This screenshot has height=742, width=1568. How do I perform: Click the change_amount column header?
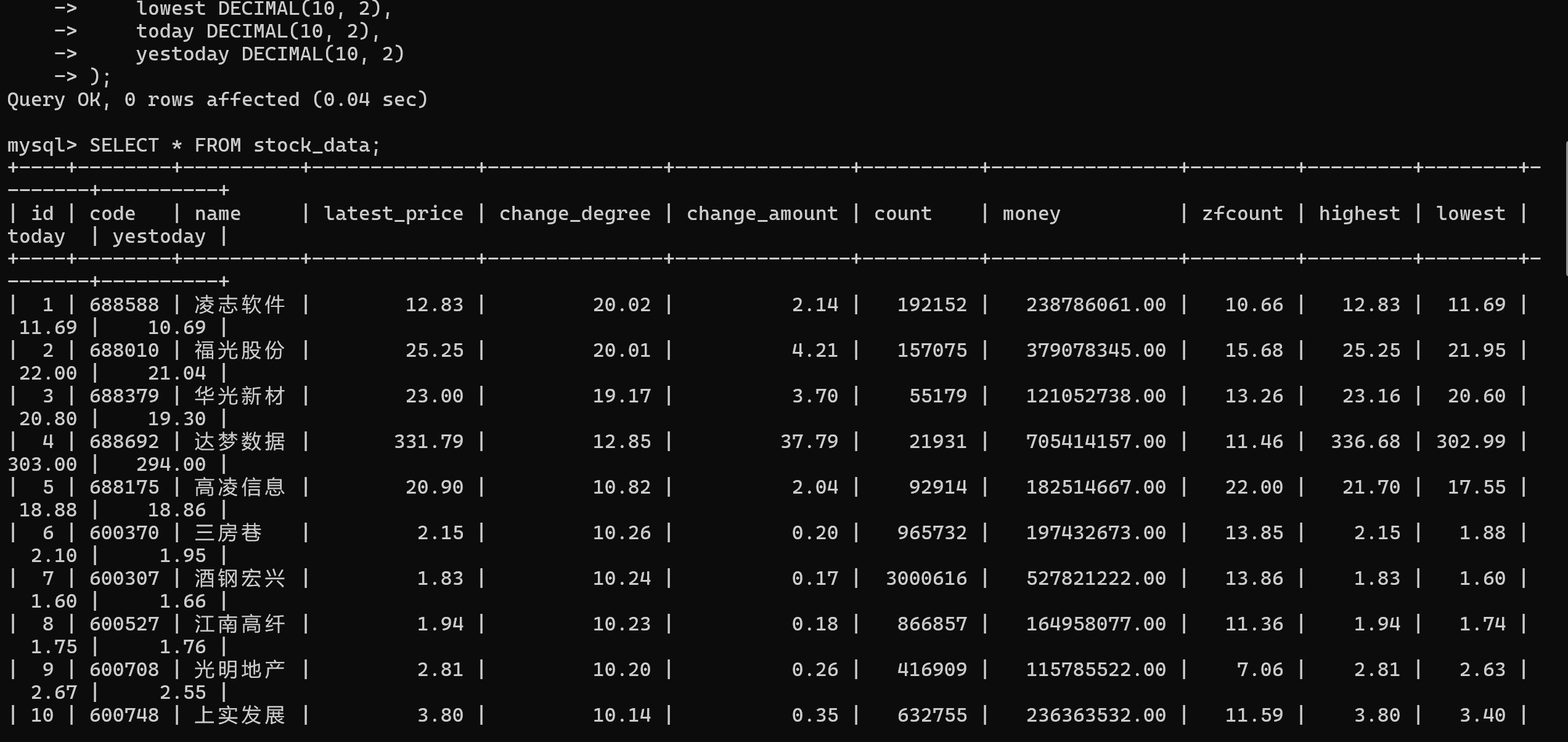tap(762, 214)
